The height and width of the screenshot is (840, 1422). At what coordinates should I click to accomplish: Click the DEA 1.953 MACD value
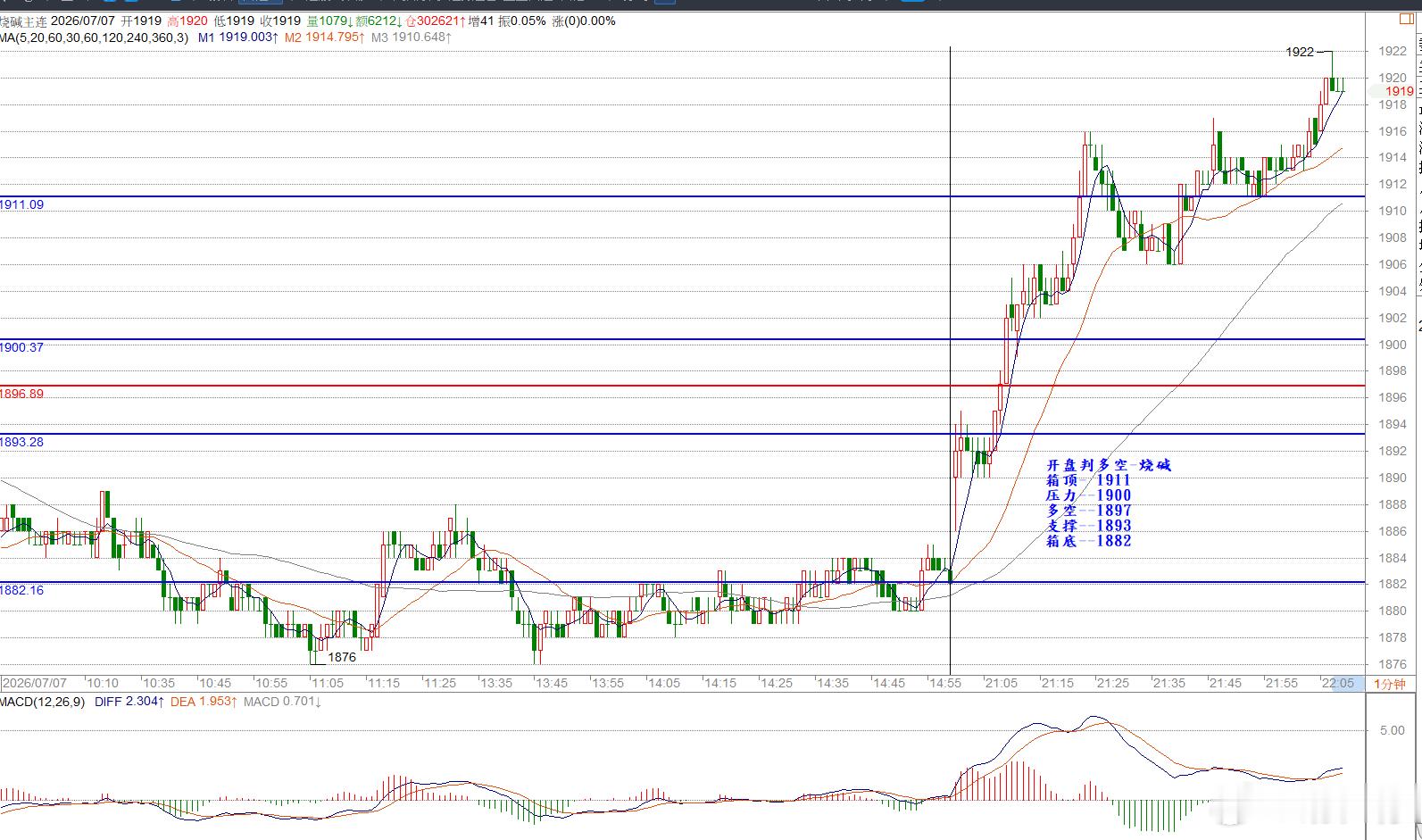(x=204, y=702)
